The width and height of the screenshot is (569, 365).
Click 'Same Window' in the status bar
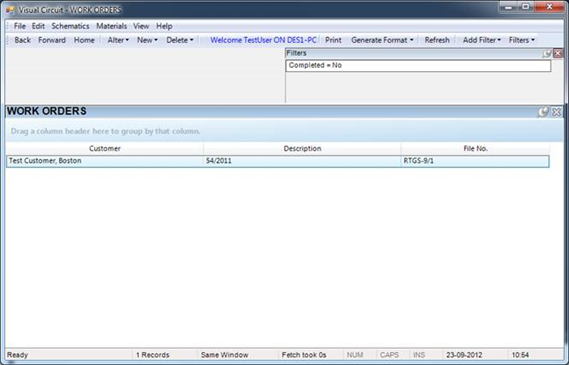click(x=225, y=355)
